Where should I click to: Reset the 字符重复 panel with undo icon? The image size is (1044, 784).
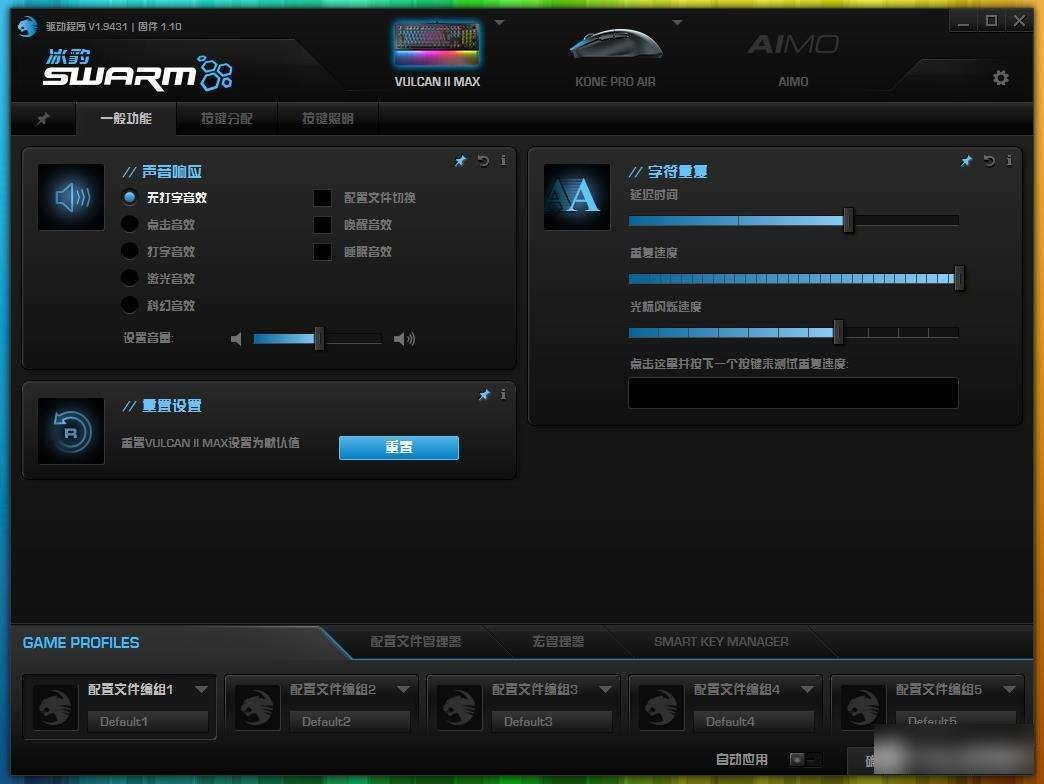(x=989, y=160)
